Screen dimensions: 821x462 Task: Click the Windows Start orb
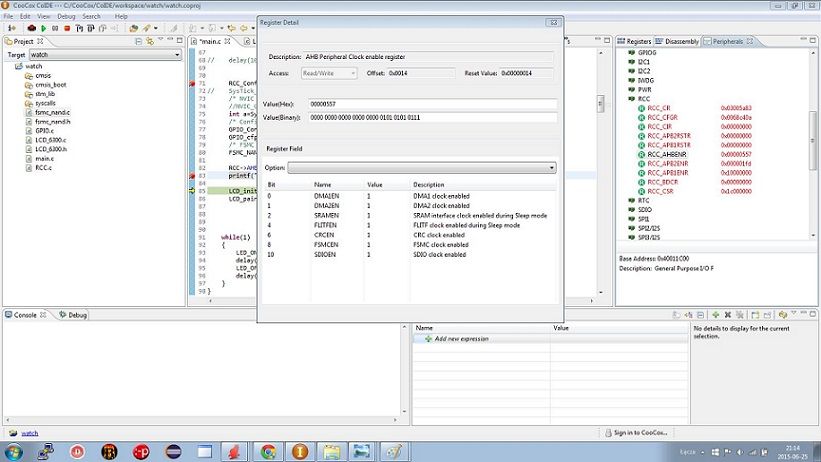point(13,452)
